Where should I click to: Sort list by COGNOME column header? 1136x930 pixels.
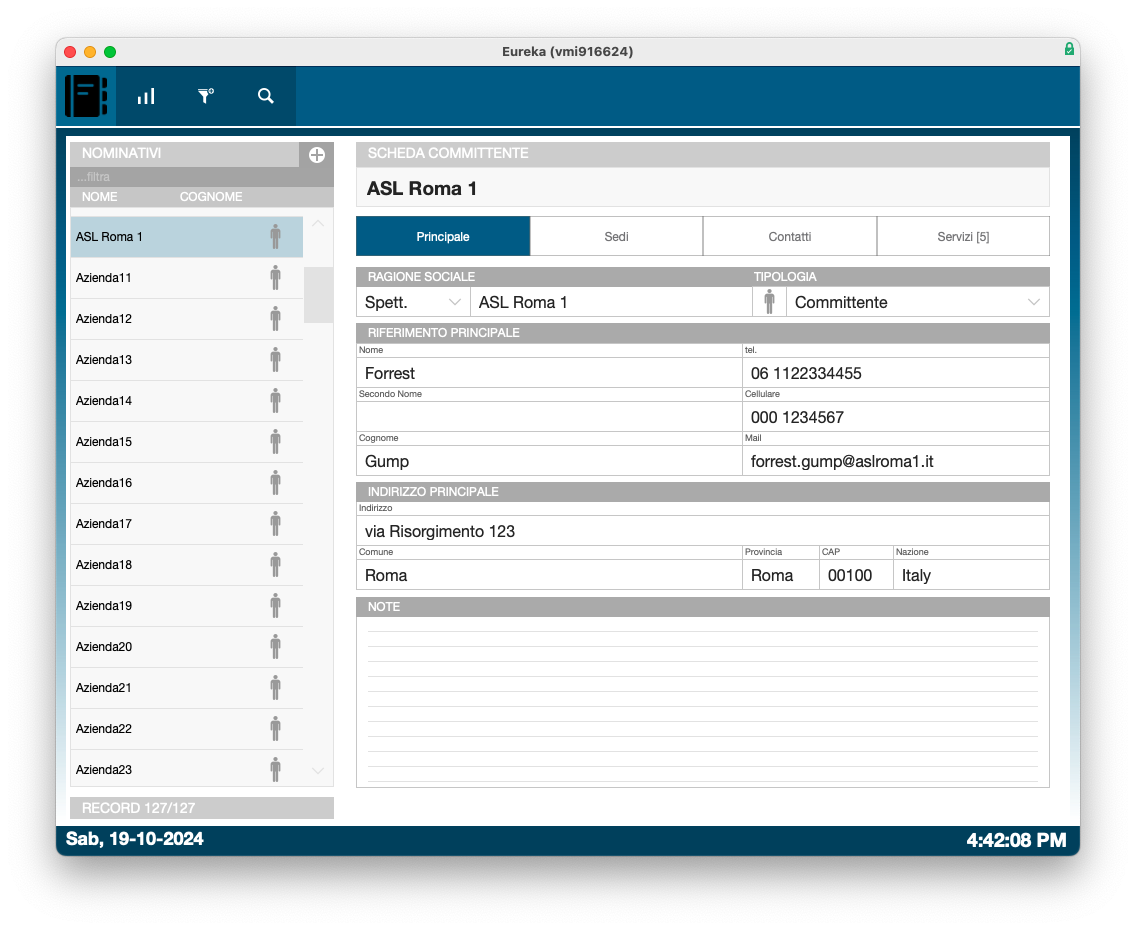[x=211, y=197]
